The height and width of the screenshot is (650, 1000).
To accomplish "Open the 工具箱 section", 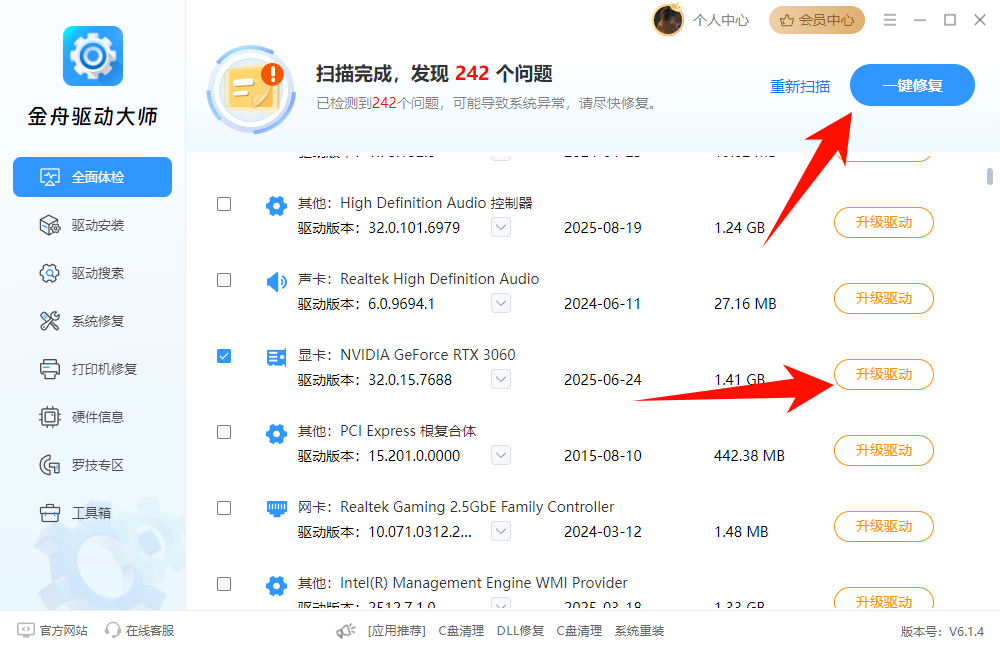I will pyautogui.click(x=92, y=513).
